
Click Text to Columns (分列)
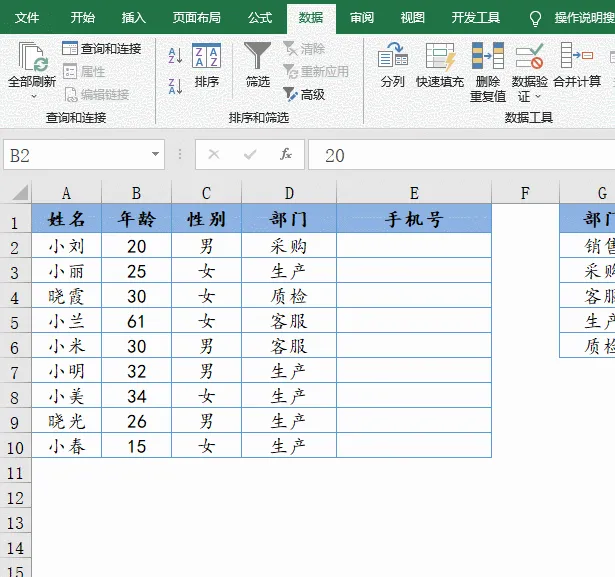point(393,65)
